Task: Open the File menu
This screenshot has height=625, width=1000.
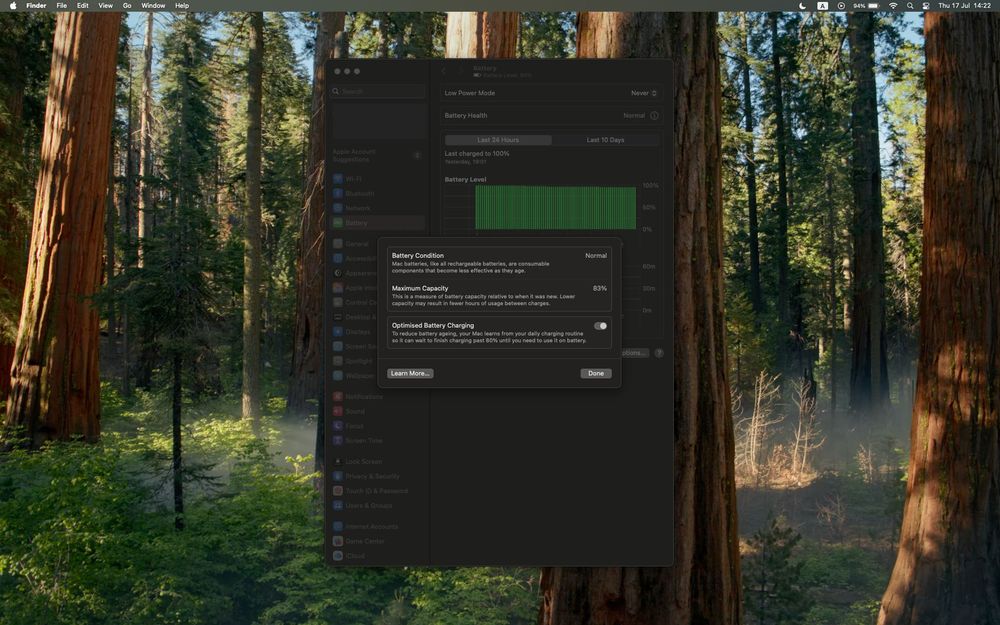Action: click(61, 6)
